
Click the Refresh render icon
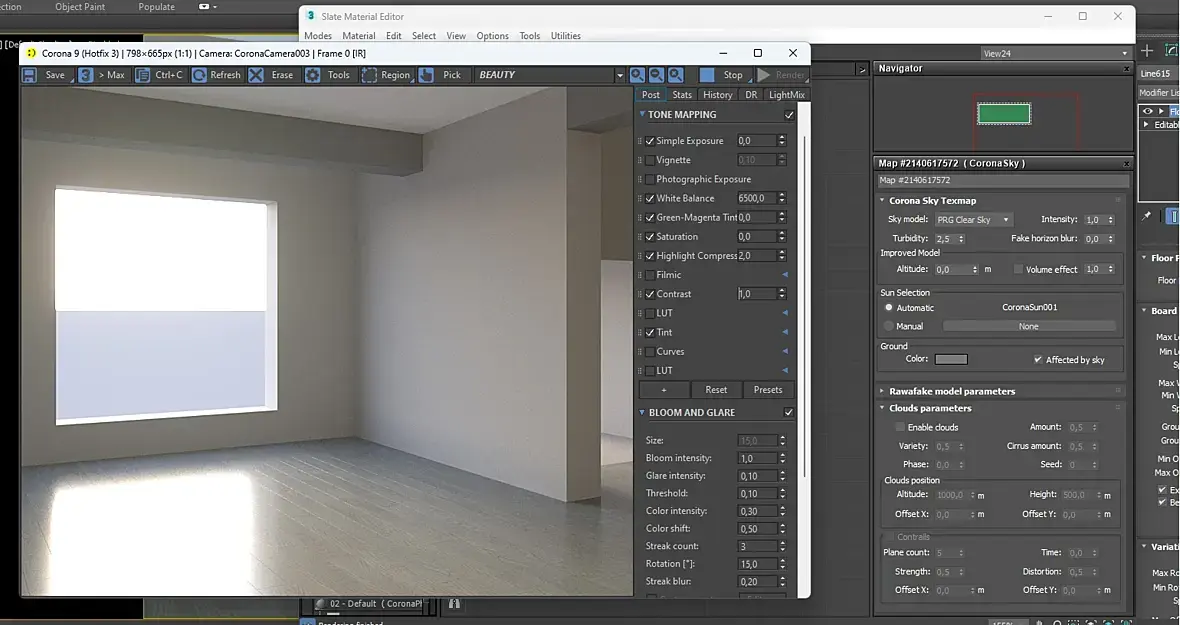[200, 75]
